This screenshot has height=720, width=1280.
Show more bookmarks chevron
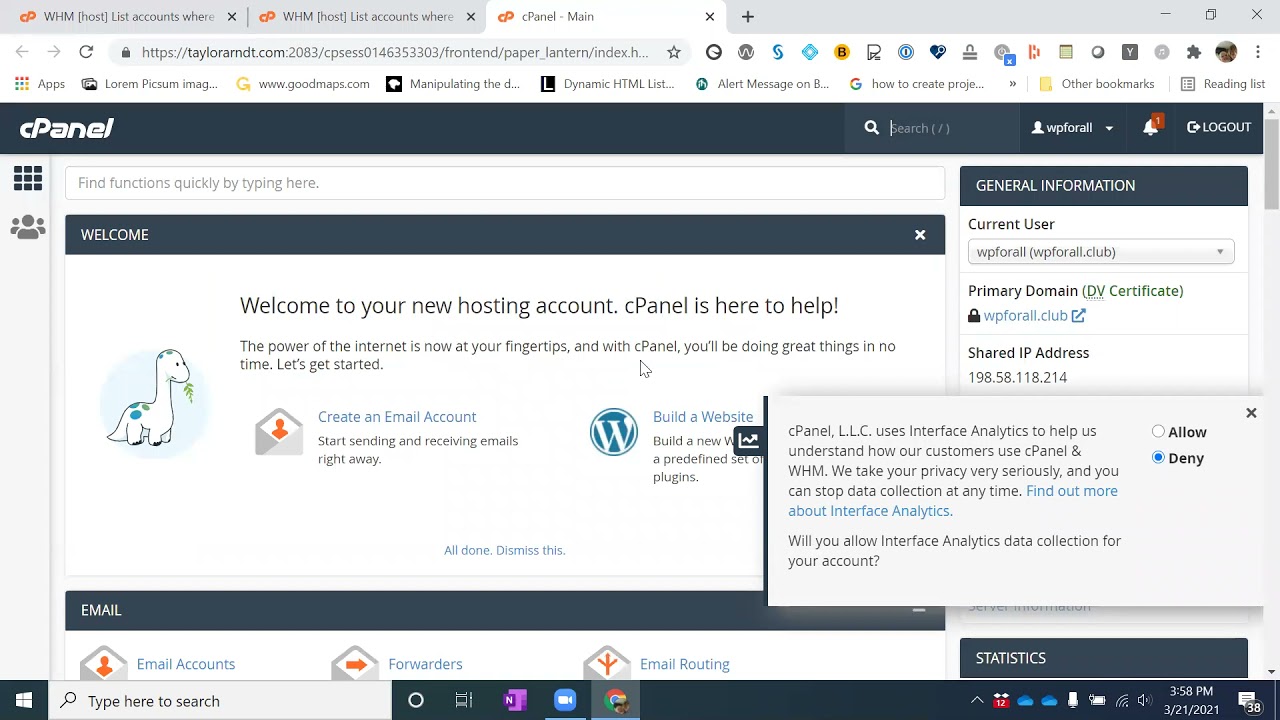pos(1012,84)
